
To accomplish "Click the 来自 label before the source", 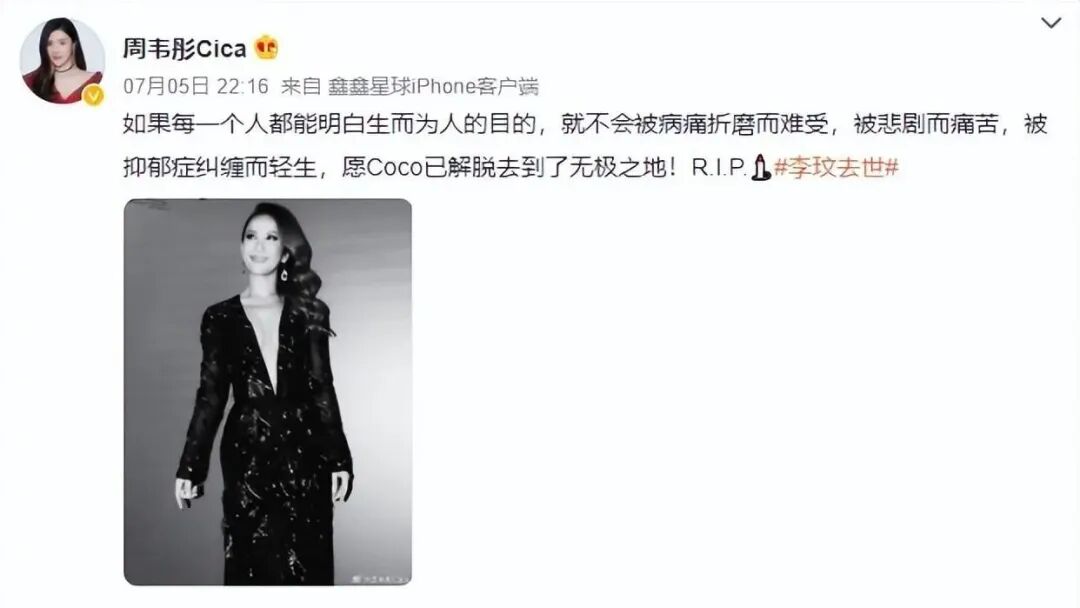I will tap(301, 86).
